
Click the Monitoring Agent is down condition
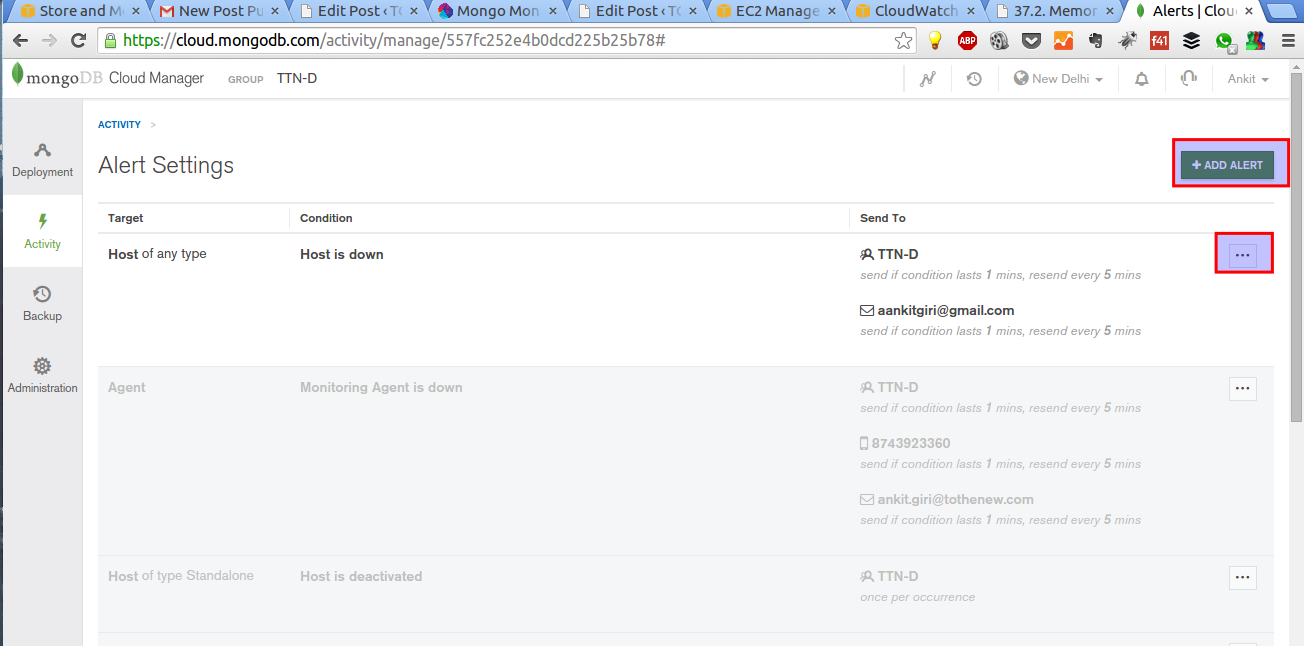381,387
